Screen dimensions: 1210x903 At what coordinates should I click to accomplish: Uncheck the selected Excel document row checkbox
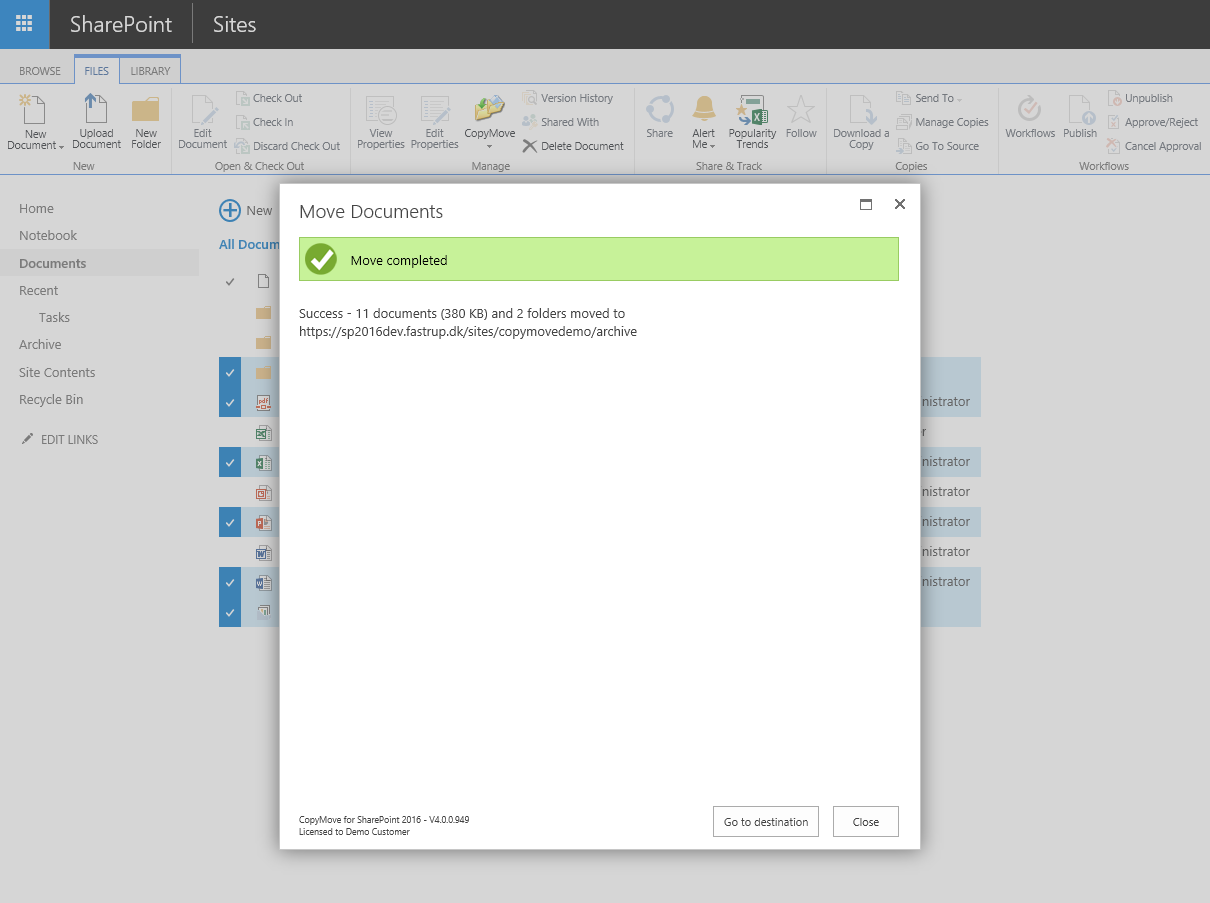click(x=230, y=462)
